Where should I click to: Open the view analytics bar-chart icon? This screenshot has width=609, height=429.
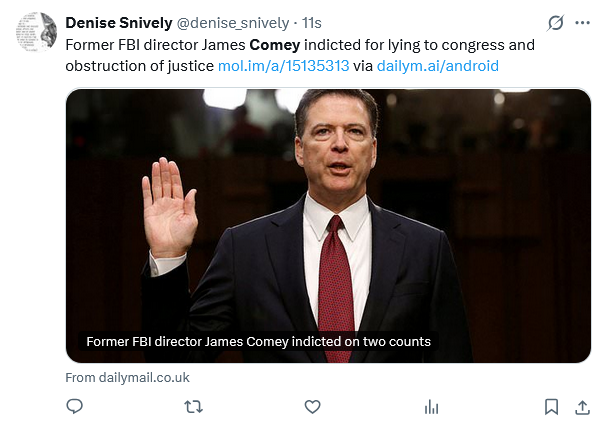point(431,406)
